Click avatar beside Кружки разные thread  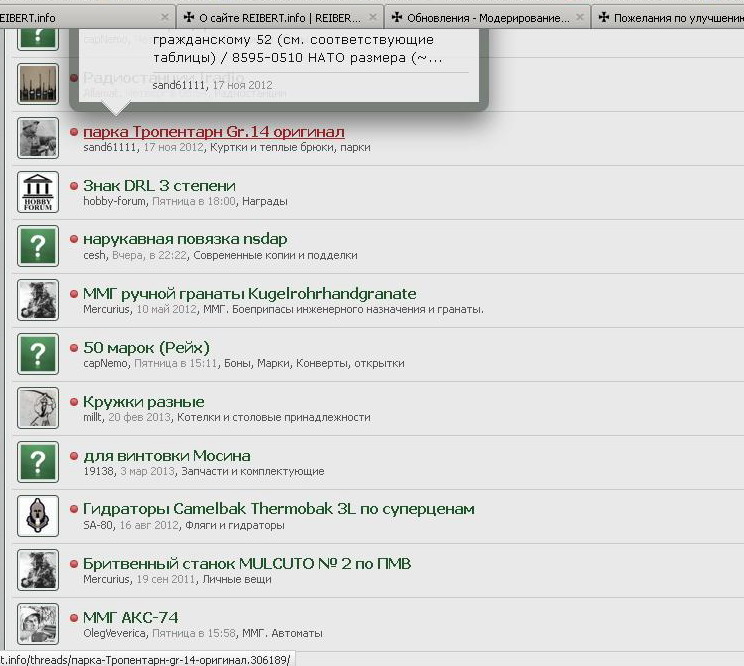click(38, 408)
